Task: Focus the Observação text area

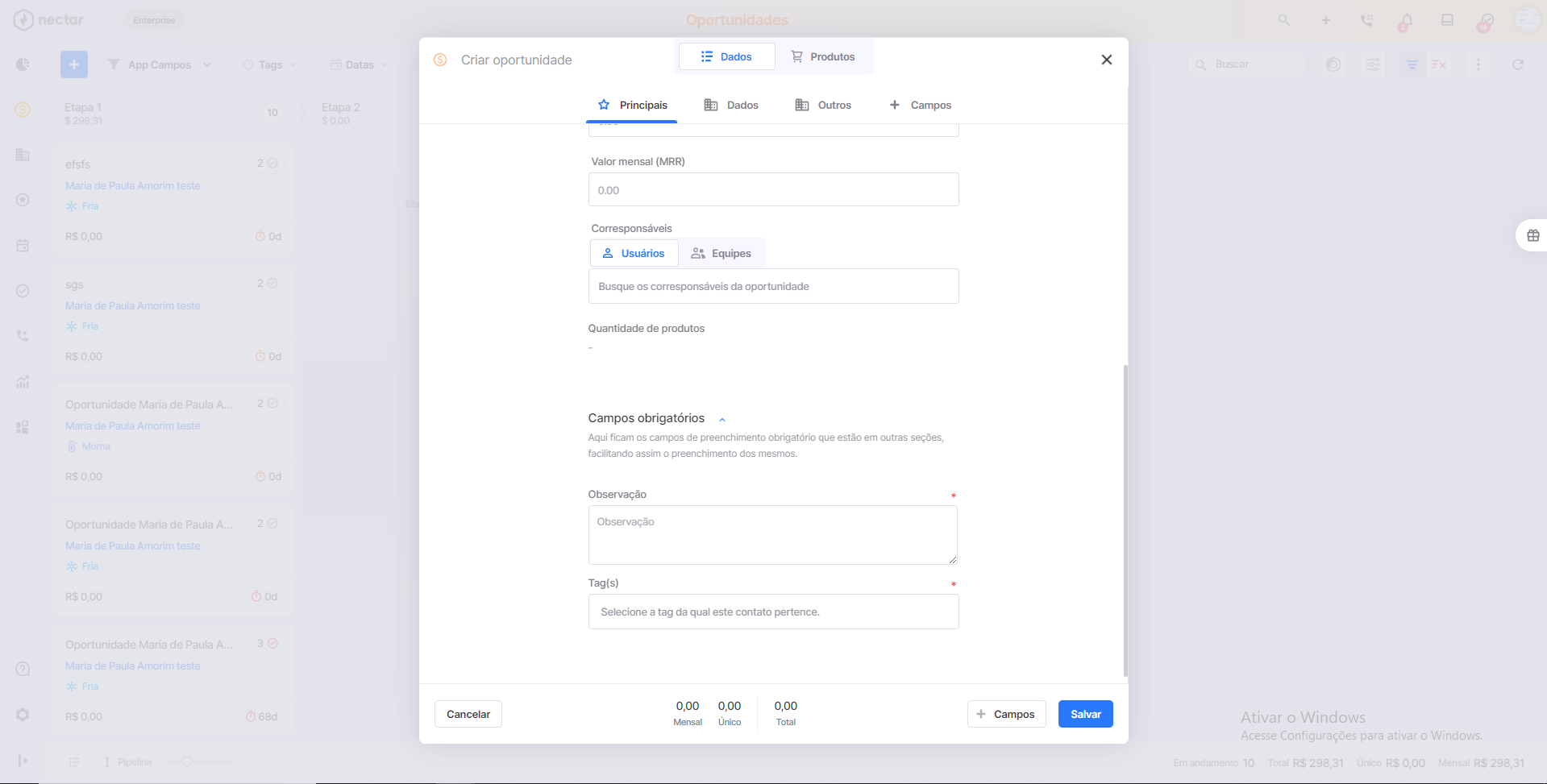Action: [x=773, y=535]
